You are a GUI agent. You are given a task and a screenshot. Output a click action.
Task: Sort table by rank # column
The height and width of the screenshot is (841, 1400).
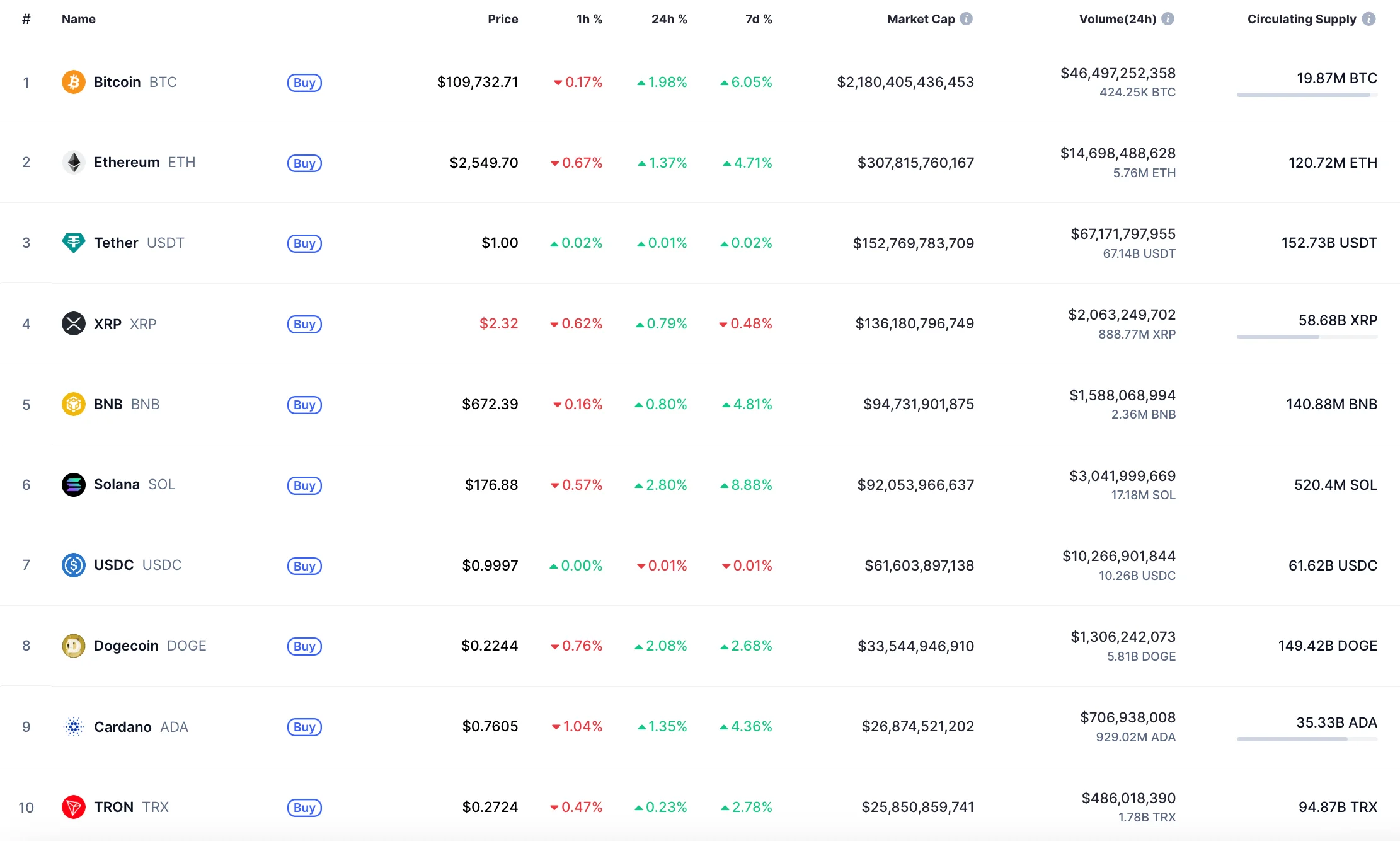coord(26,19)
